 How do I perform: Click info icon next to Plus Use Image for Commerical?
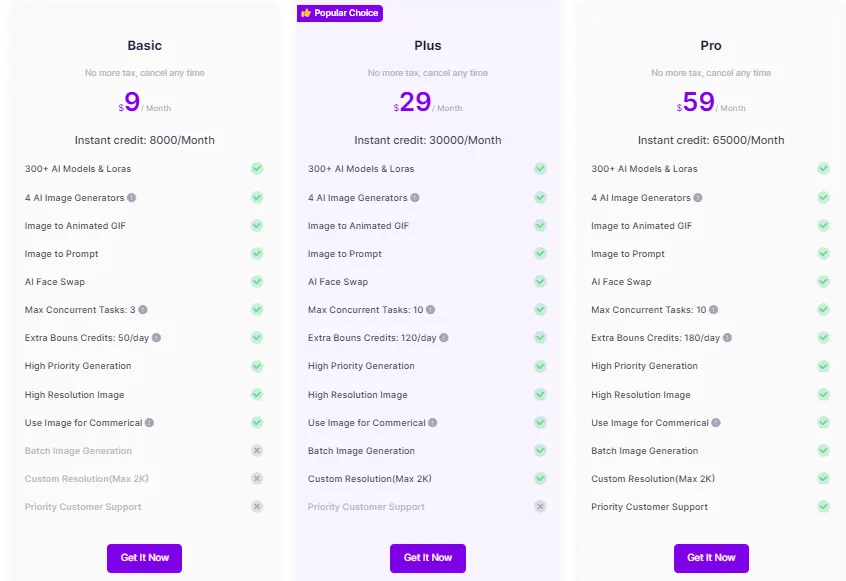tap(433, 423)
